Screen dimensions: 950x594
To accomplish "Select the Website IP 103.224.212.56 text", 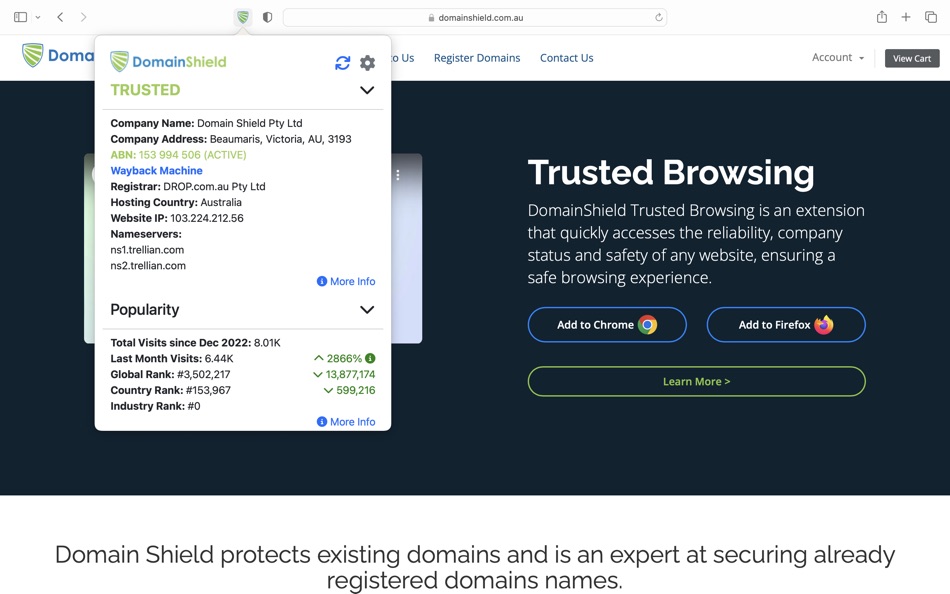I will tap(177, 218).
